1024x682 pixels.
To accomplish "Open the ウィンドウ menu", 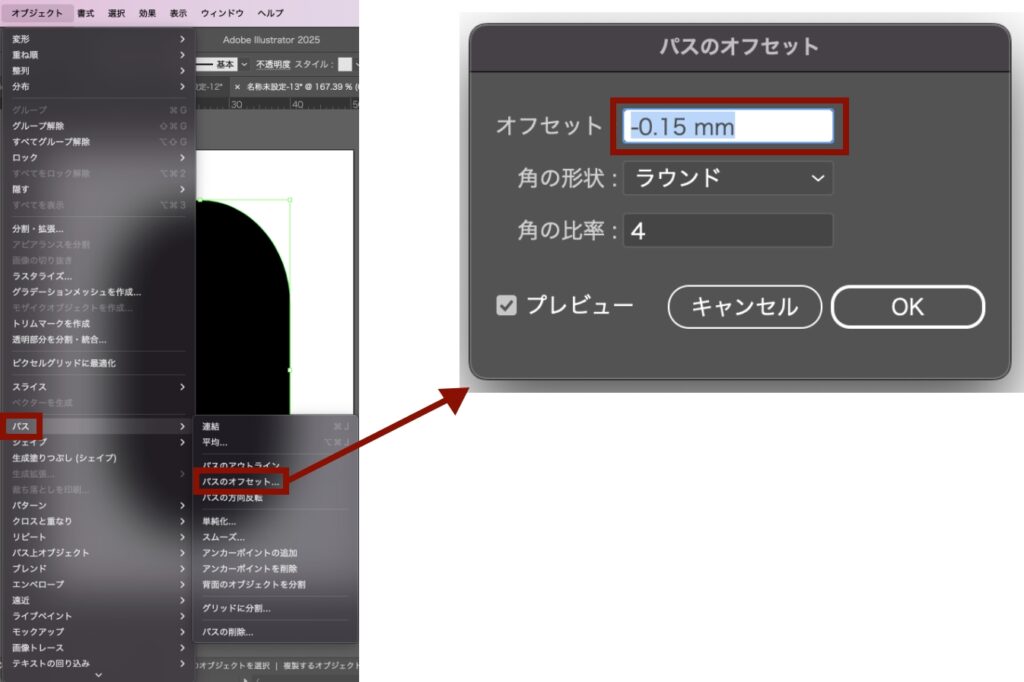I will 221,13.
